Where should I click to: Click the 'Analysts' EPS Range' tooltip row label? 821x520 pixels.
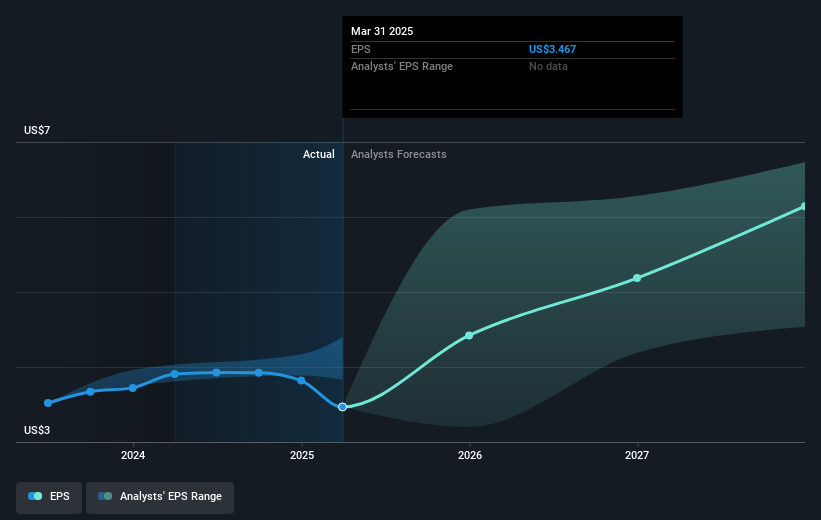point(402,67)
